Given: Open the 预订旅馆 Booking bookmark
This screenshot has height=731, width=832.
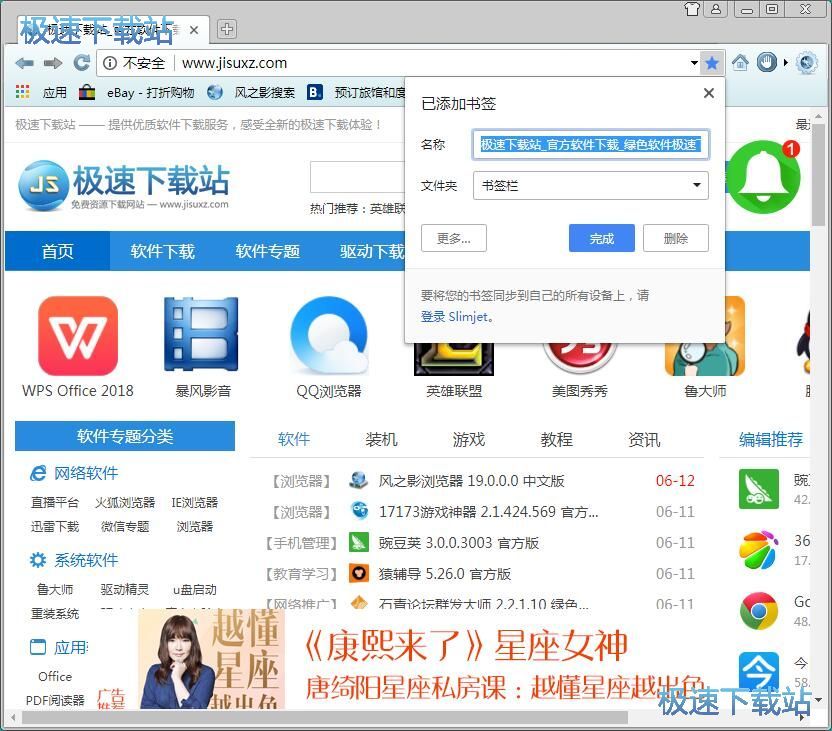Looking at the screenshot, I should (357, 93).
